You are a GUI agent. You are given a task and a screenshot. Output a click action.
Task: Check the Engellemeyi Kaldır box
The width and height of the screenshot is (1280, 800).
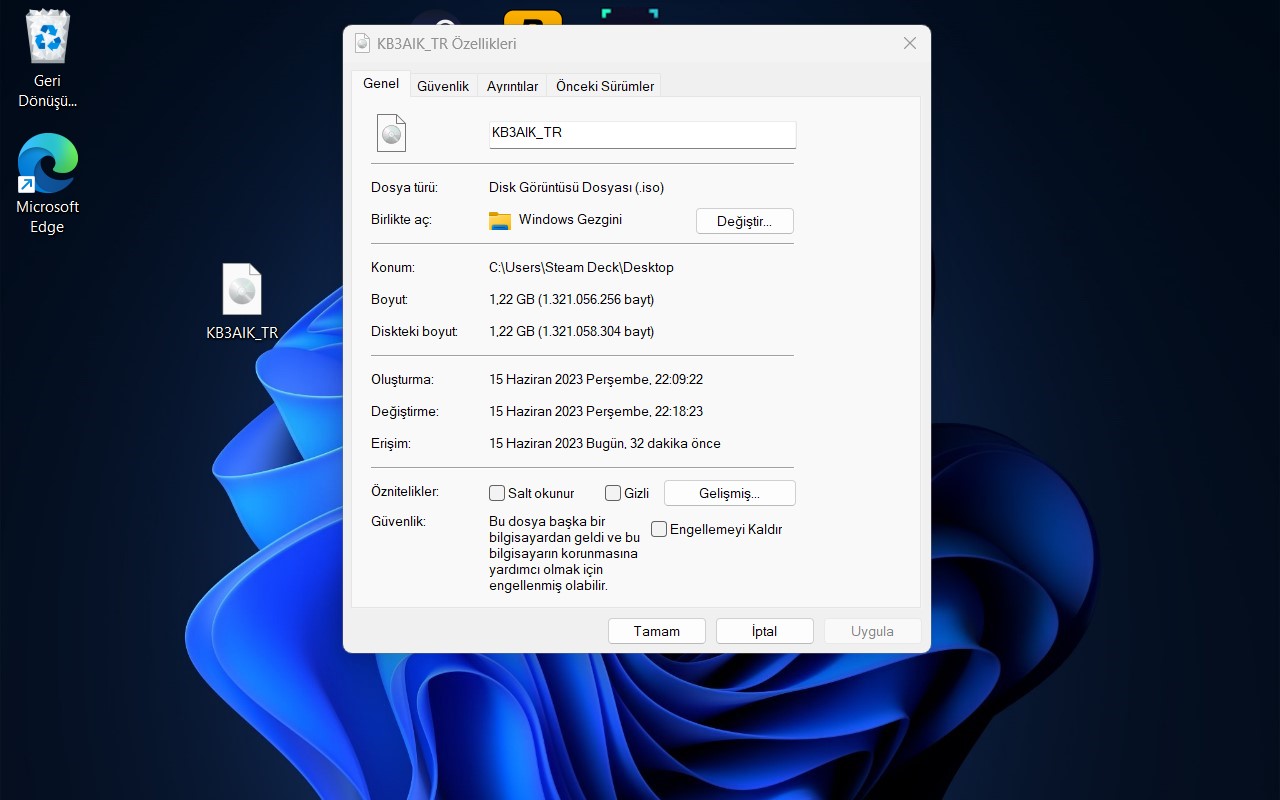(x=659, y=529)
